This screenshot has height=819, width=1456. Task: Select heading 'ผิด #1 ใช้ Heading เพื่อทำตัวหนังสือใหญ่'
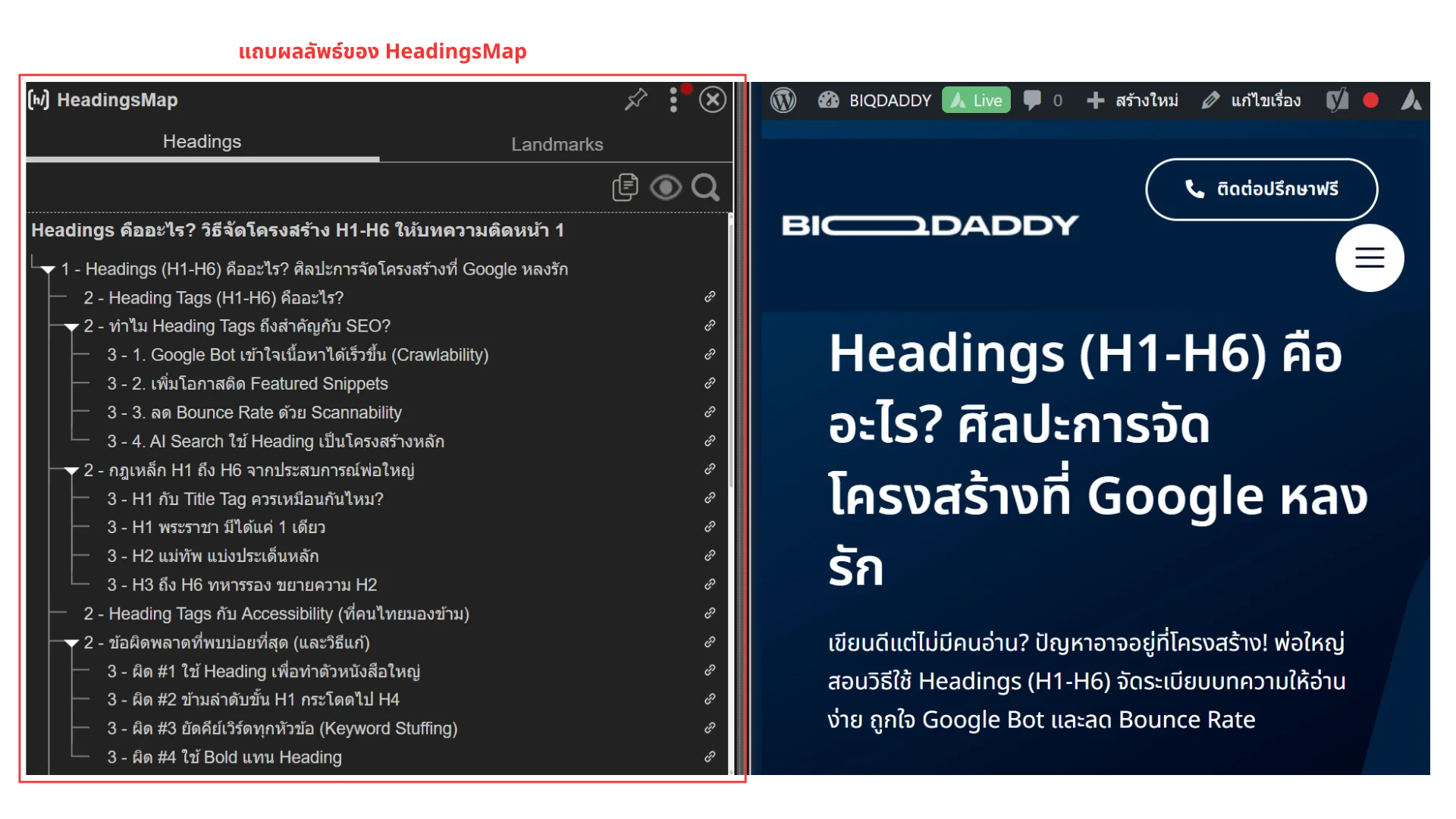pyautogui.click(x=263, y=671)
